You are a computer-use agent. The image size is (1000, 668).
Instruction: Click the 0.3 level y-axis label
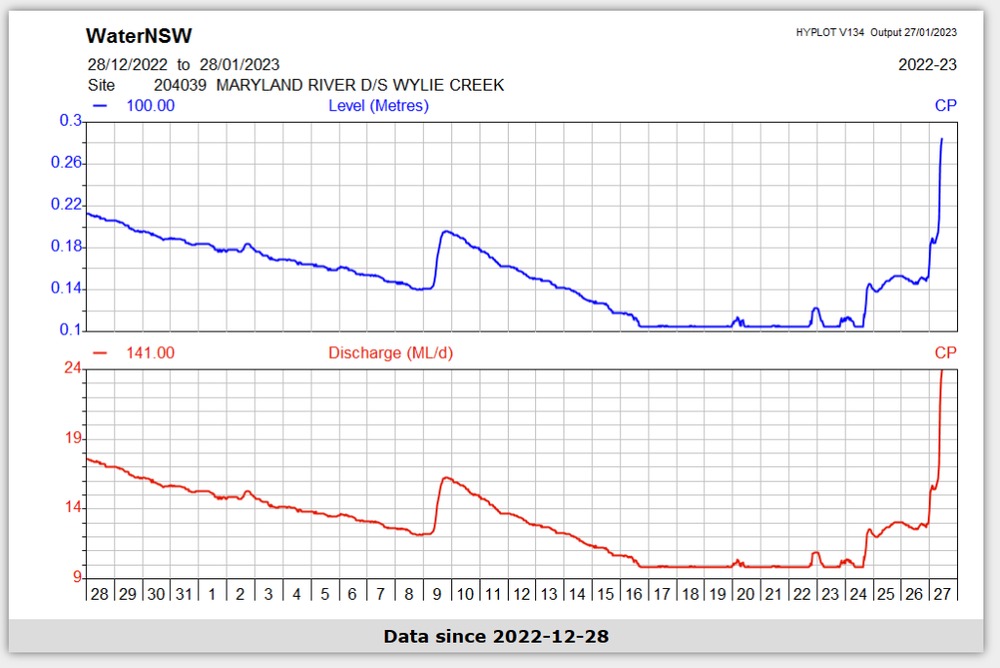(x=71, y=121)
